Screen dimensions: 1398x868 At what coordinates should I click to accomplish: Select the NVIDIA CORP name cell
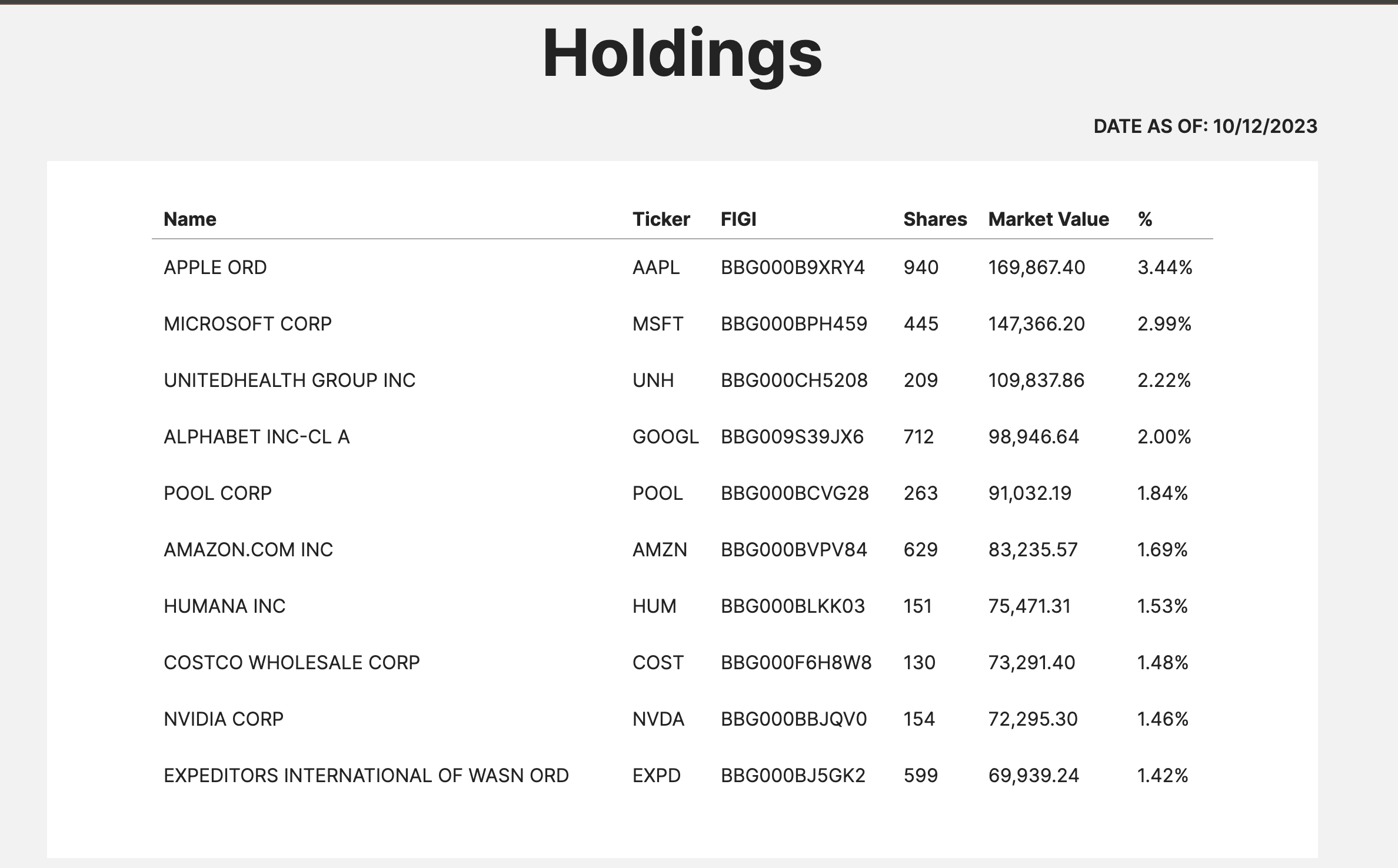(x=224, y=719)
